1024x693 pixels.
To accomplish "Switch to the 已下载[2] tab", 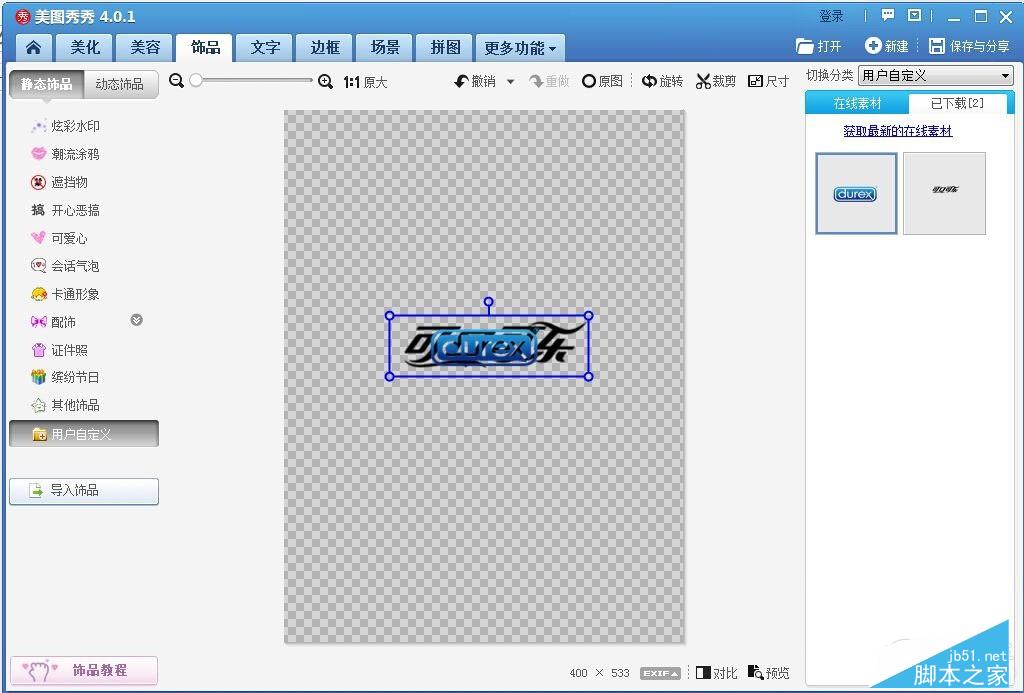I will [x=957, y=103].
